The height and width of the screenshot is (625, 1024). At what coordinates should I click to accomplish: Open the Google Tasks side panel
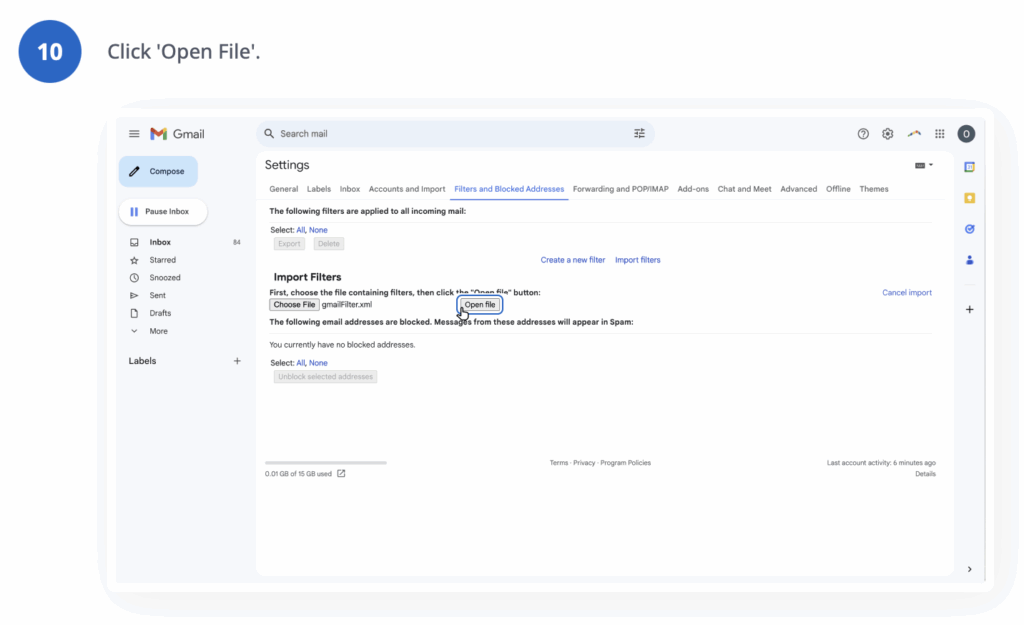(969, 229)
